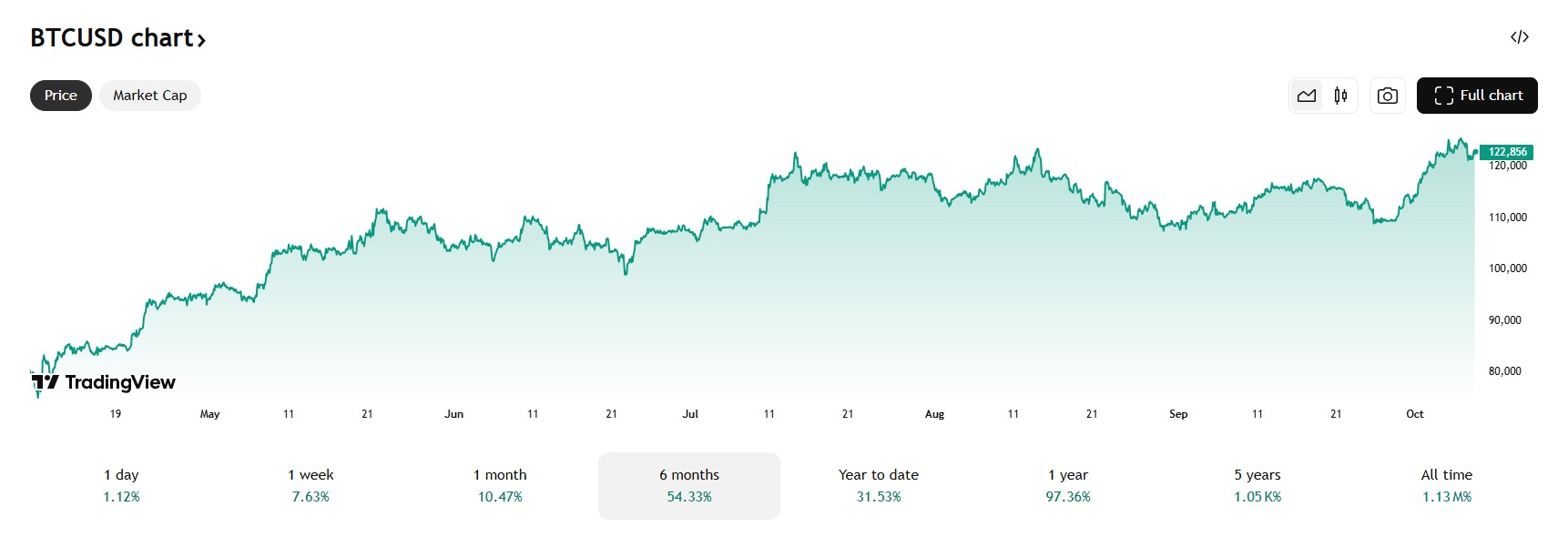Select the All time range
Screen dimensions: 1568x547
(1447, 485)
